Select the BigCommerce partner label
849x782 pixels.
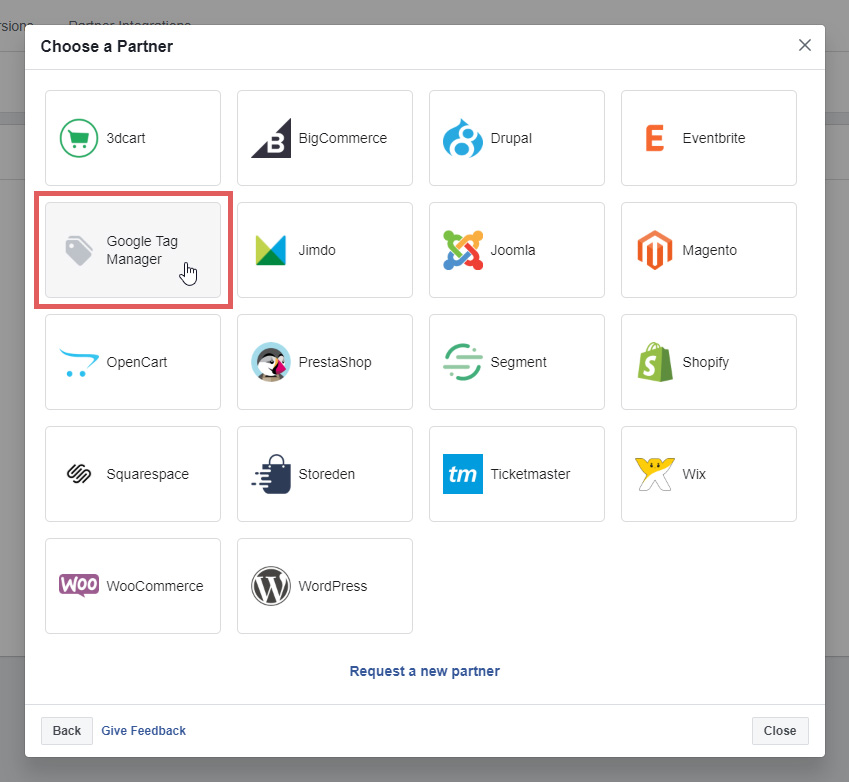(343, 138)
